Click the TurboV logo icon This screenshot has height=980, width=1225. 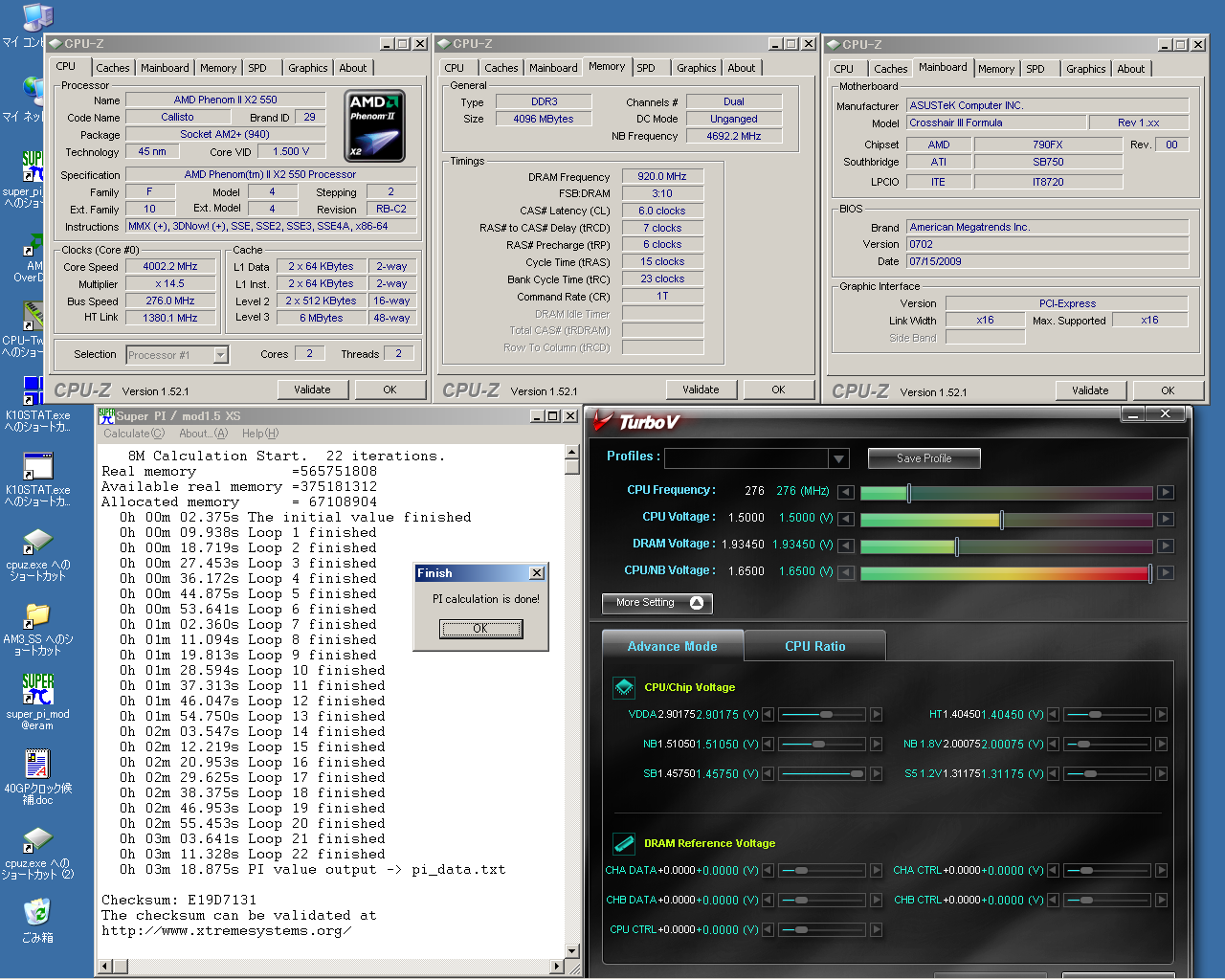(x=602, y=421)
